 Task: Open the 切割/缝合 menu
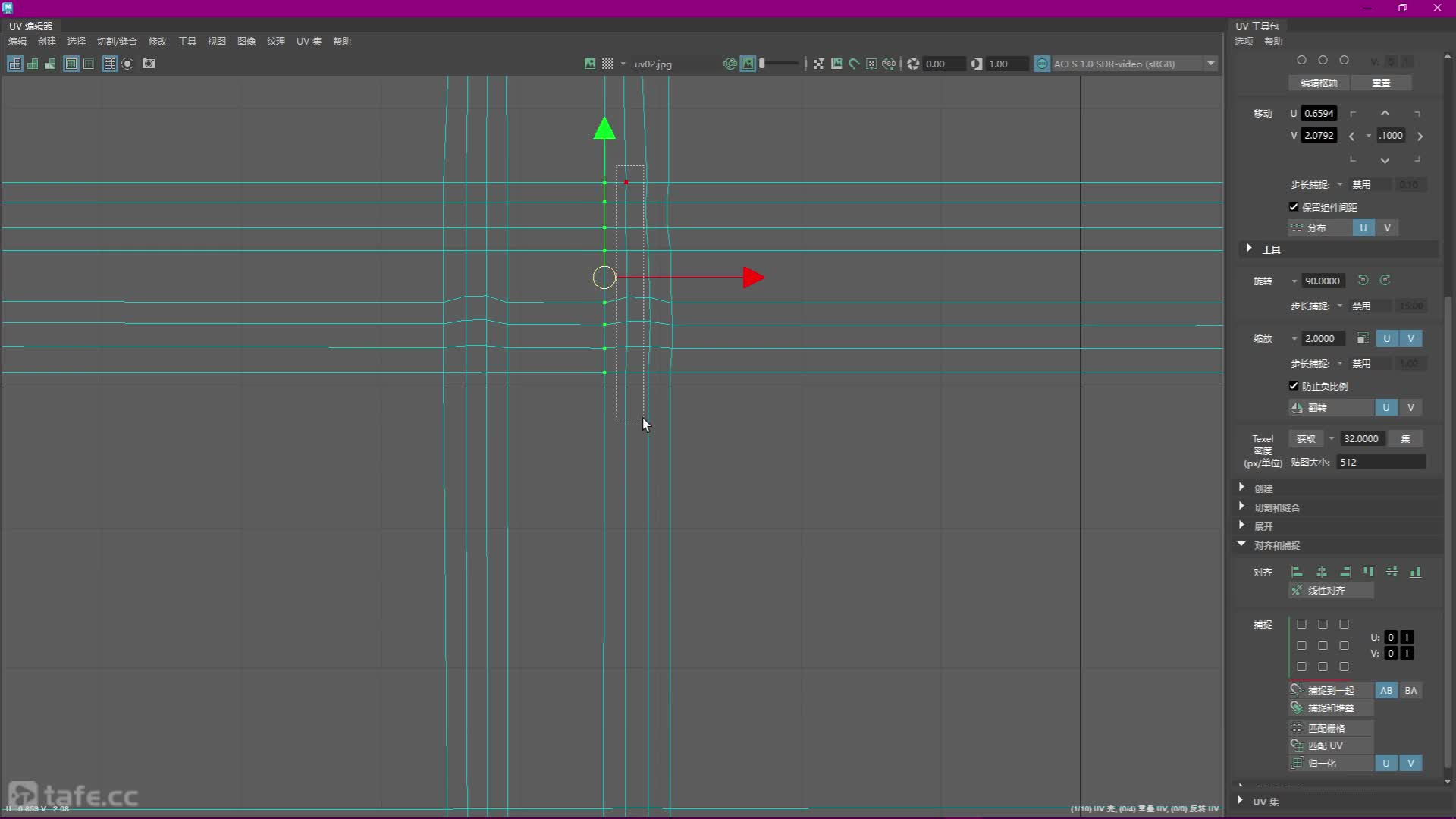pos(117,41)
